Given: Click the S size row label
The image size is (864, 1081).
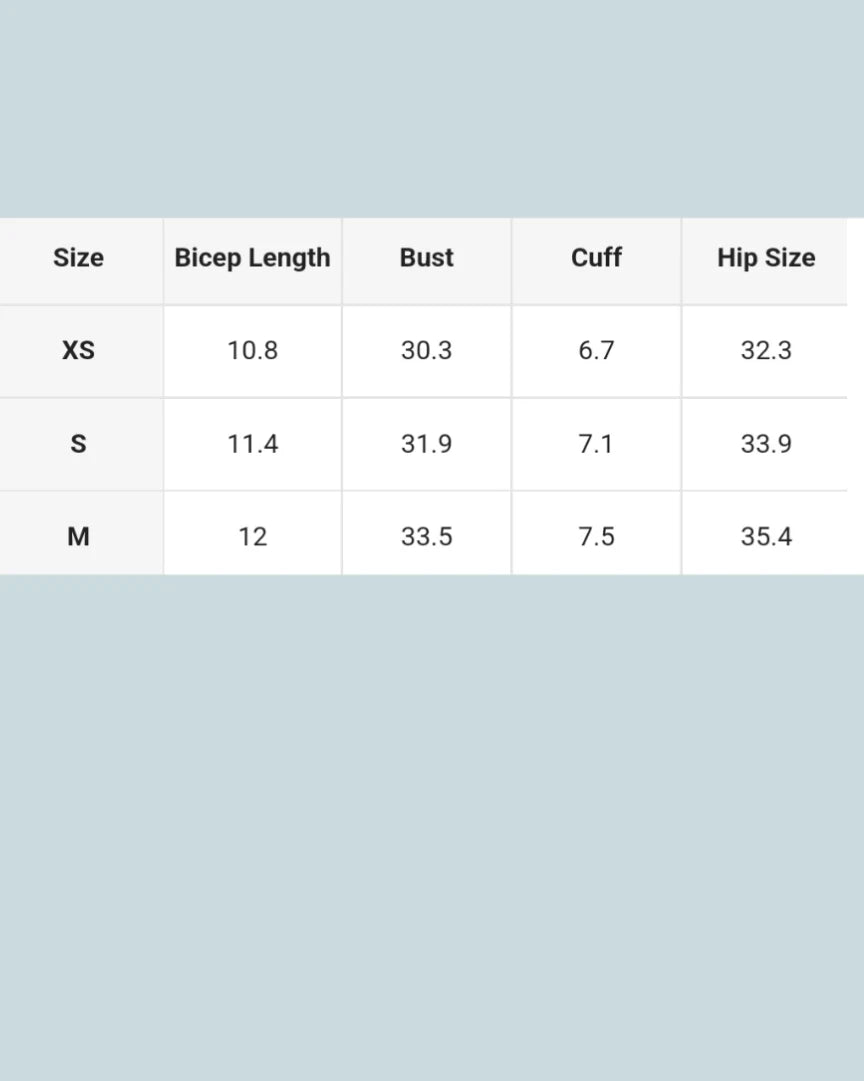Looking at the screenshot, I should click(78, 443).
